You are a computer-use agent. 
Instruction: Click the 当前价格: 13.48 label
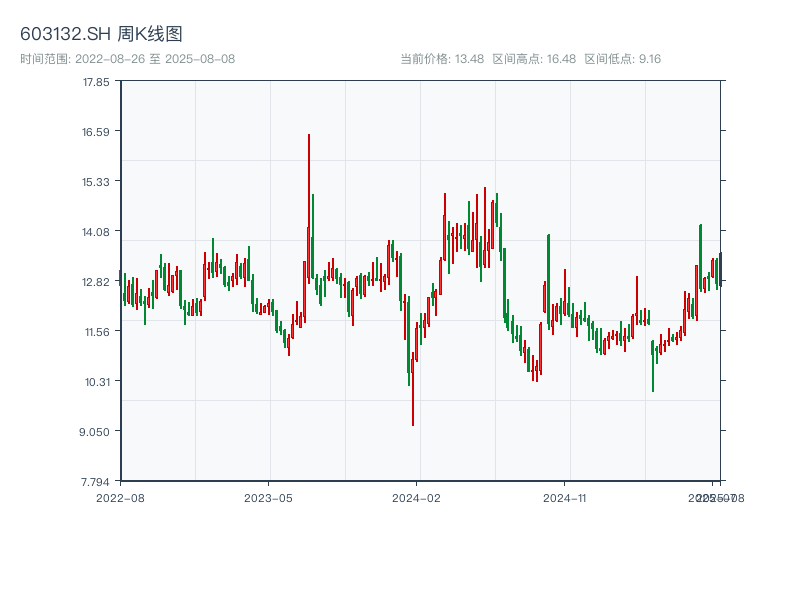coord(442,59)
